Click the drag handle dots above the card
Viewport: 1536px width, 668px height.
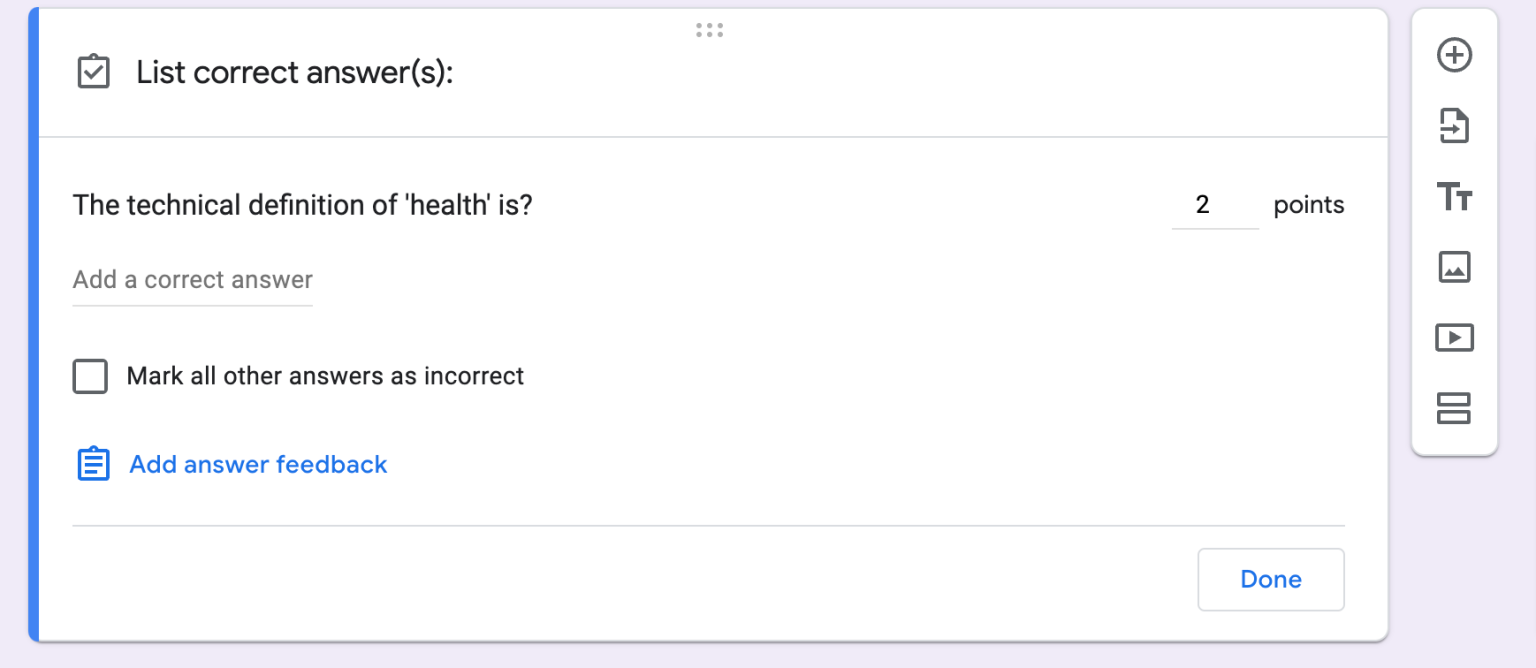709,29
